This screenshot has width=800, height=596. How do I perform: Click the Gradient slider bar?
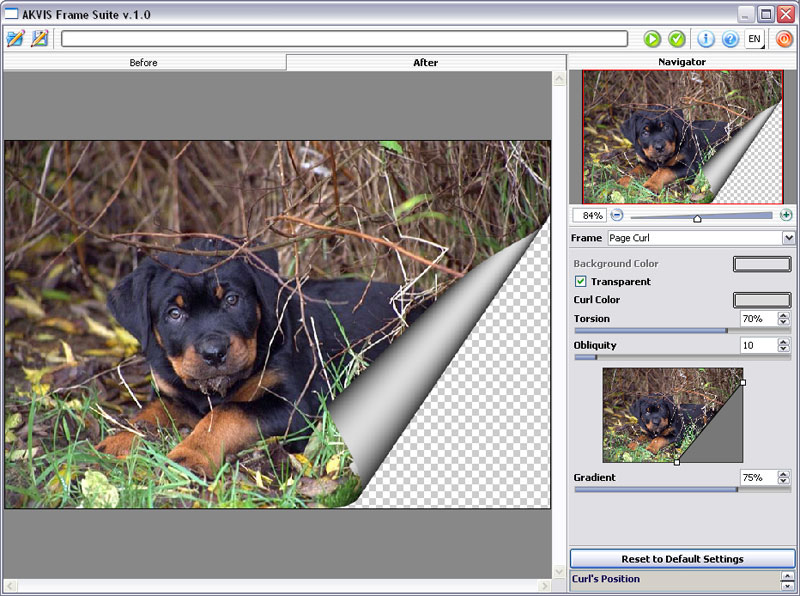coord(683,489)
